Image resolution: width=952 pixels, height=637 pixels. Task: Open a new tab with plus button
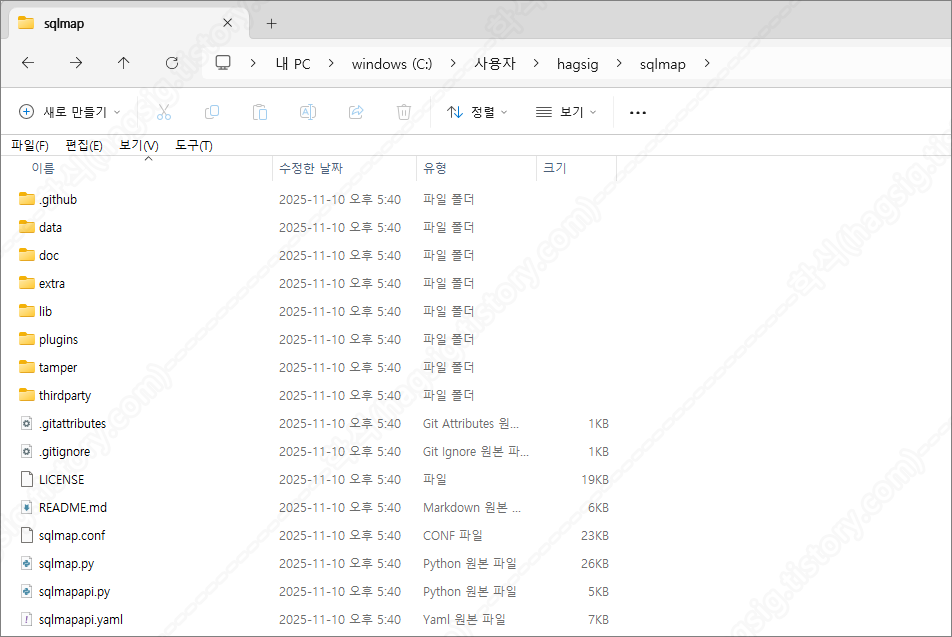[271, 24]
